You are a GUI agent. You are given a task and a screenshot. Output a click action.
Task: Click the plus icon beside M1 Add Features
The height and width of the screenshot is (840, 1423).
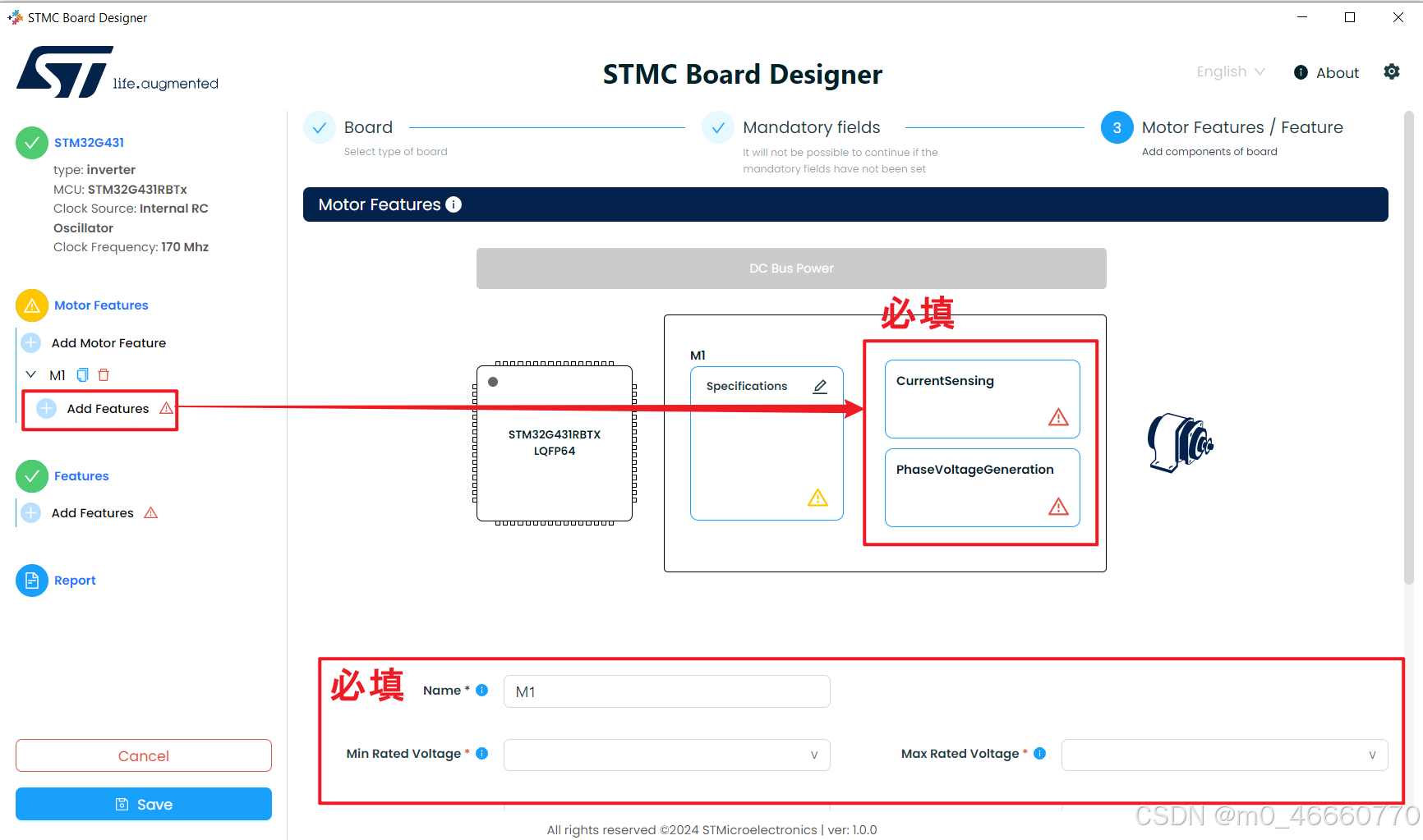47,408
